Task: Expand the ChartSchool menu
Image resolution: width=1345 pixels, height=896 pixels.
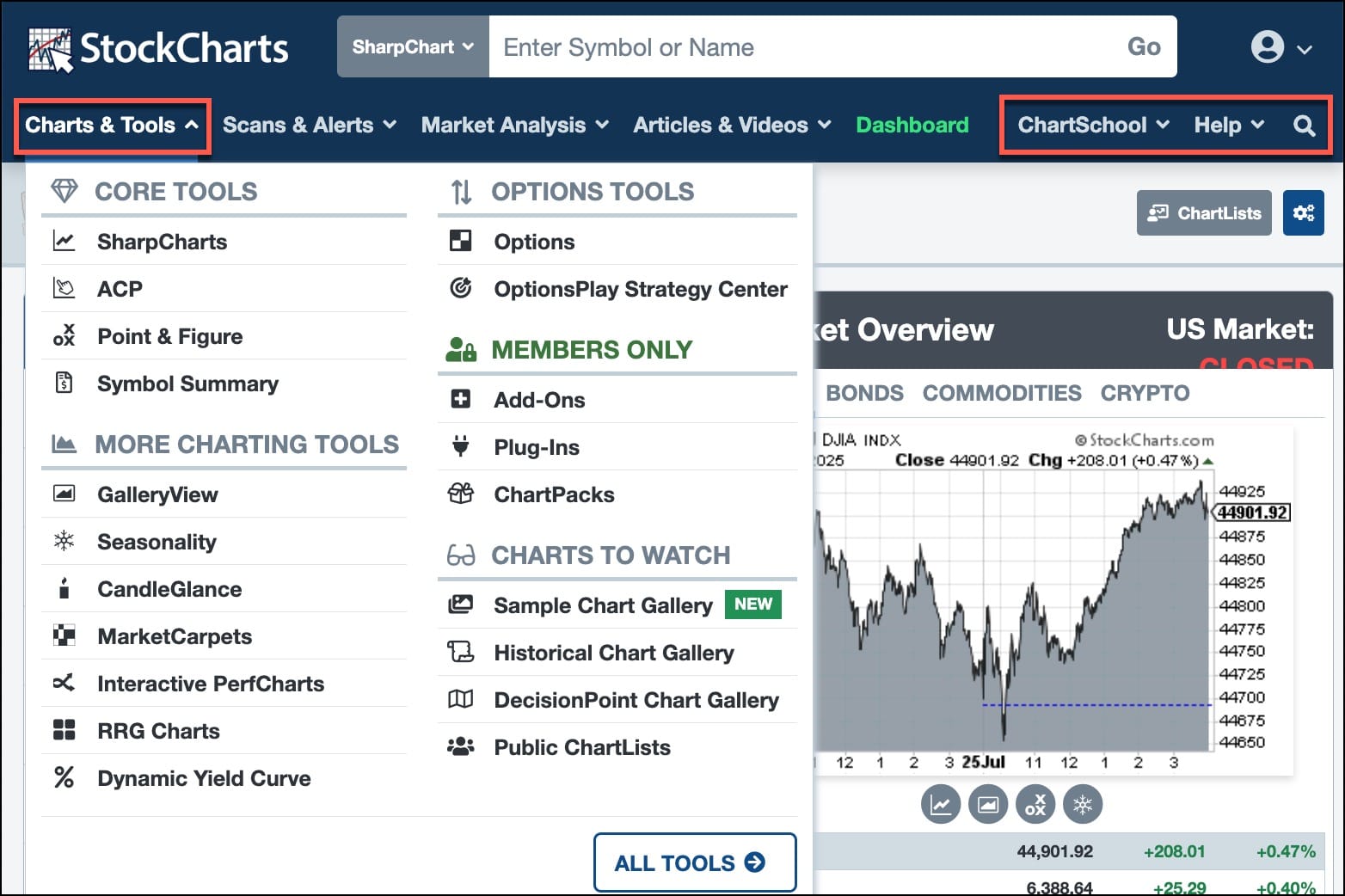Action: pyautogui.click(x=1092, y=126)
